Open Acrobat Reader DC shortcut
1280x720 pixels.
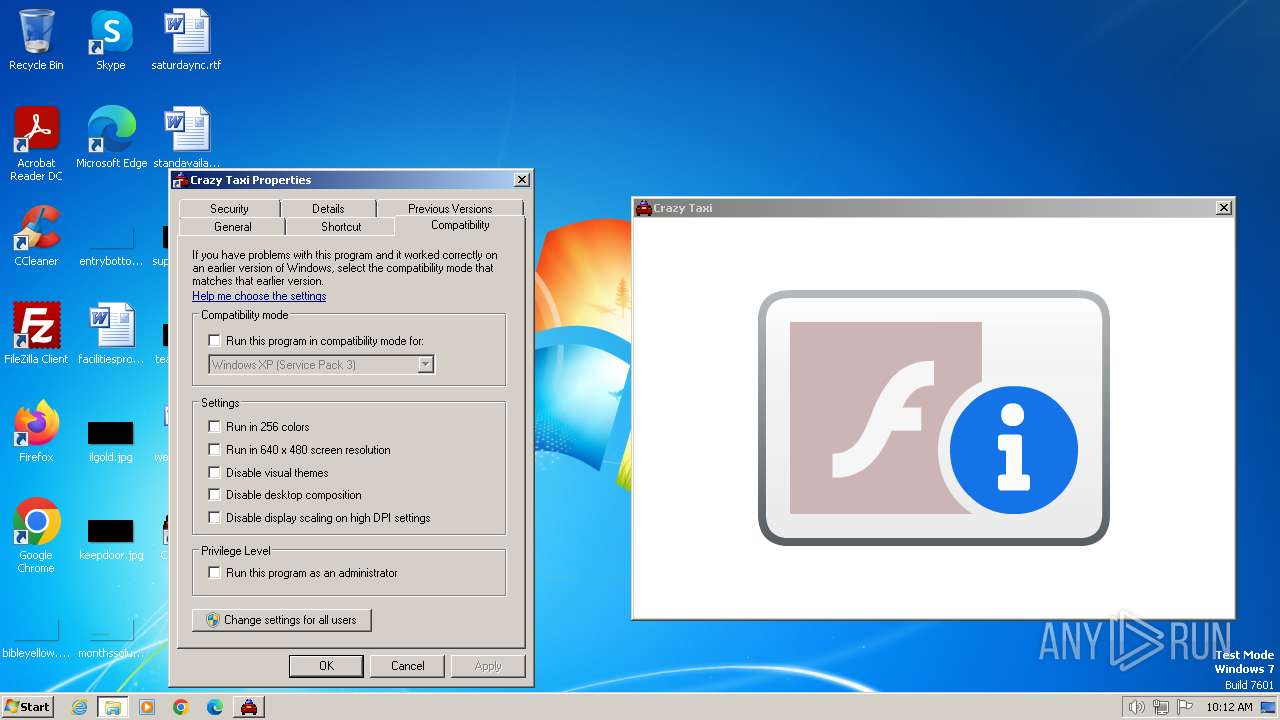pos(36,143)
